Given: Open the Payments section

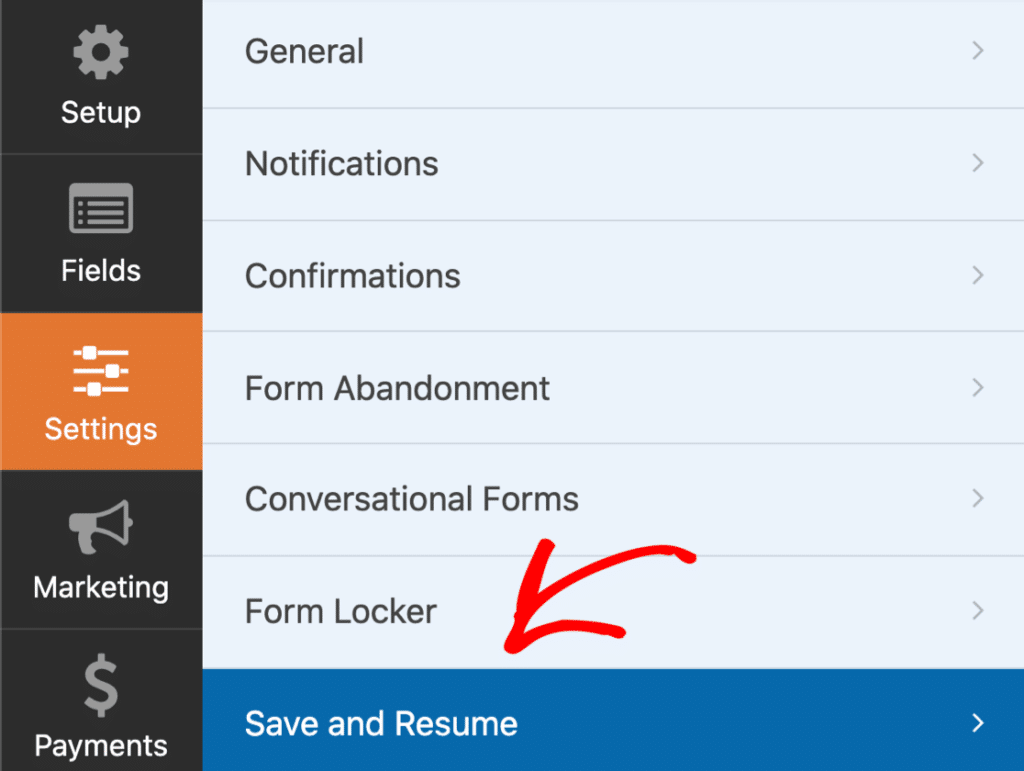Looking at the screenshot, I should click(100, 710).
